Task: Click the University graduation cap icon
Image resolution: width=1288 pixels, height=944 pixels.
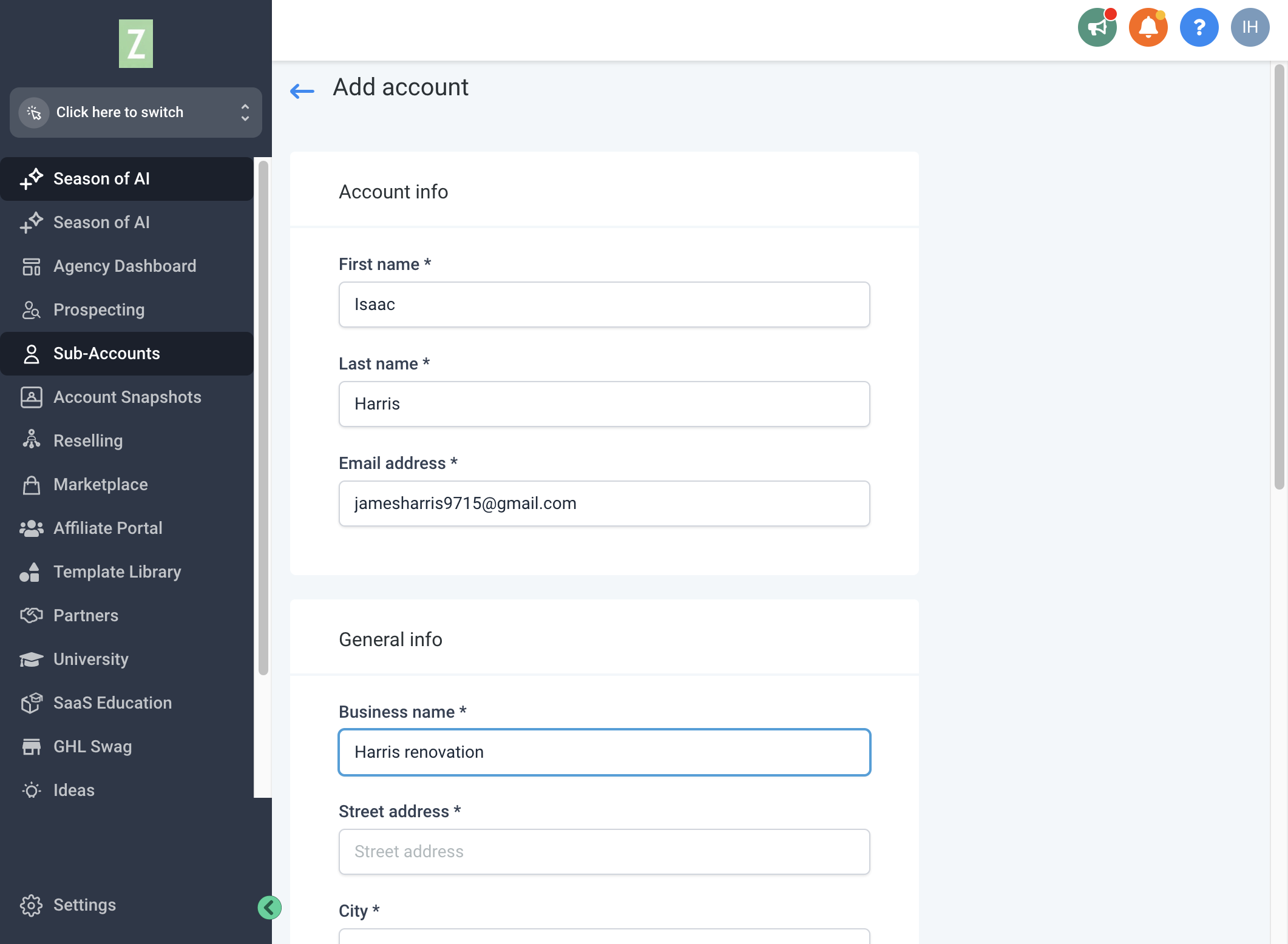Action: (x=31, y=659)
